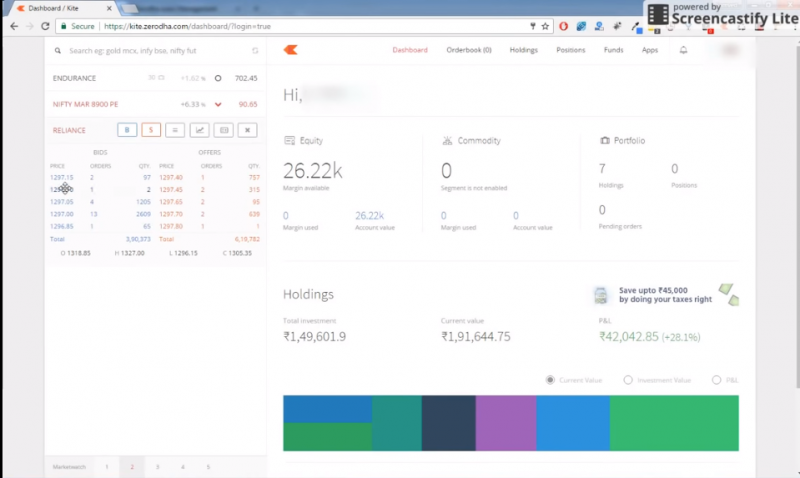Viewport: 800px width, 478px height.
Task: Open the Funds page
Action: (x=613, y=50)
